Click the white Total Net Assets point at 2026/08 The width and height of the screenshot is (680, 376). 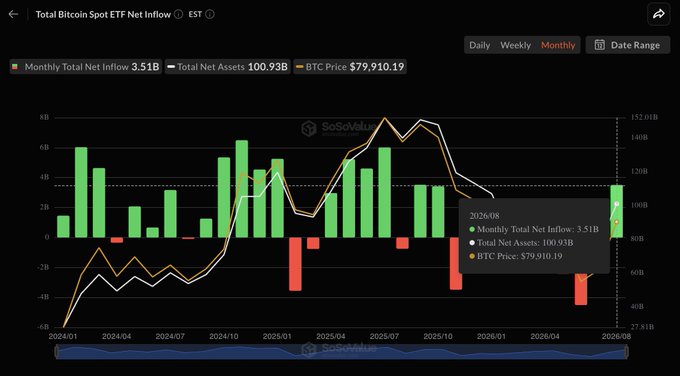coord(617,204)
